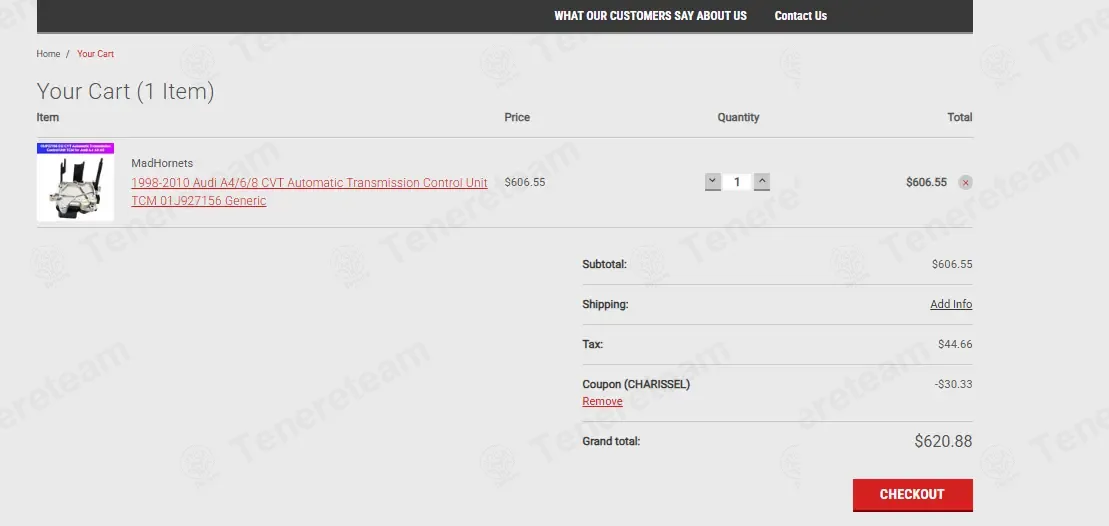The image size is (1109, 526).
Task: Open the Contact Us menu item
Action: [800, 16]
